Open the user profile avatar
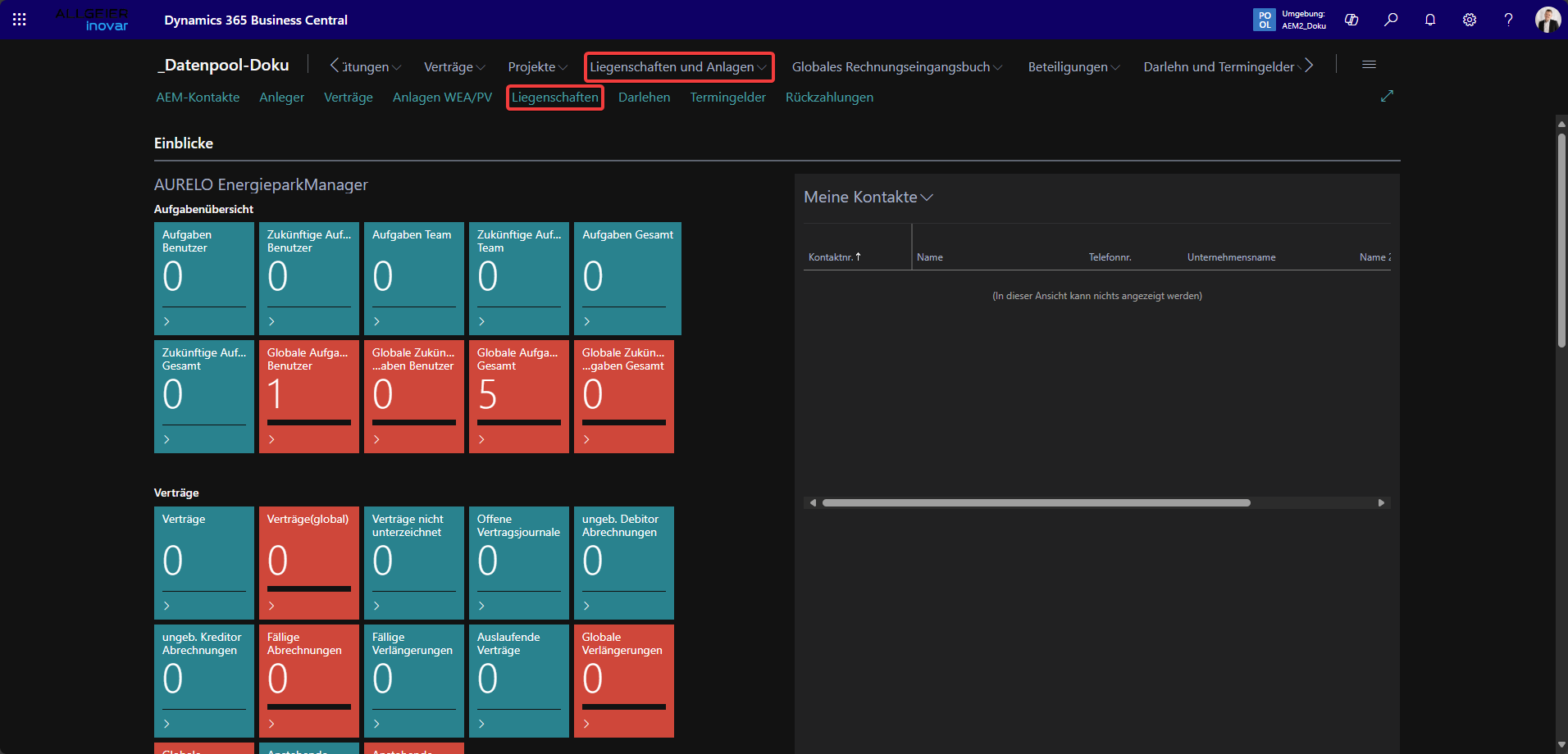Image resolution: width=1568 pixels, height=754 pixels. [1547, 20]
